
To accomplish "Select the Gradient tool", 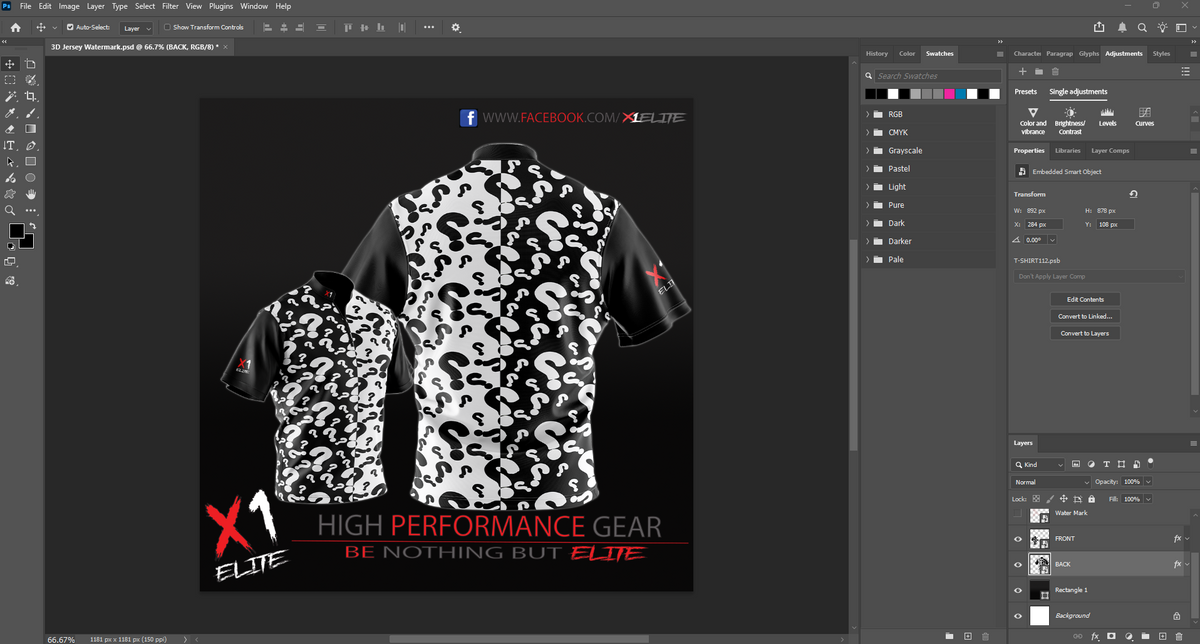I will pos(31,129).
